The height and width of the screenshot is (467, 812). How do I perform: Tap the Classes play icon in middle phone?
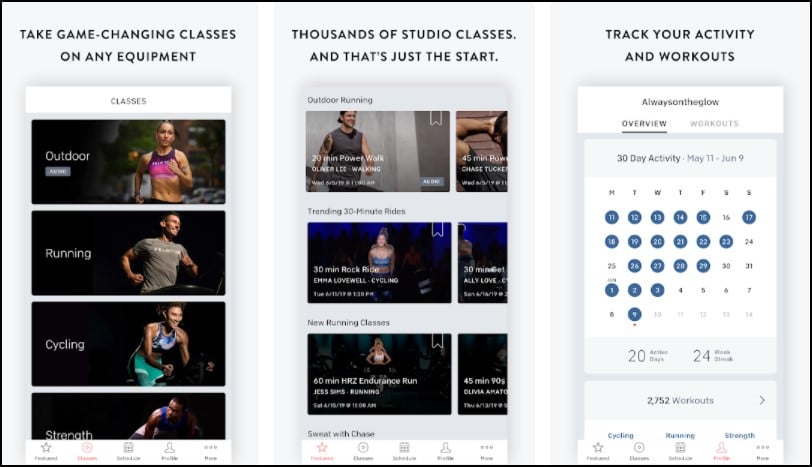[x=363, y=448]
